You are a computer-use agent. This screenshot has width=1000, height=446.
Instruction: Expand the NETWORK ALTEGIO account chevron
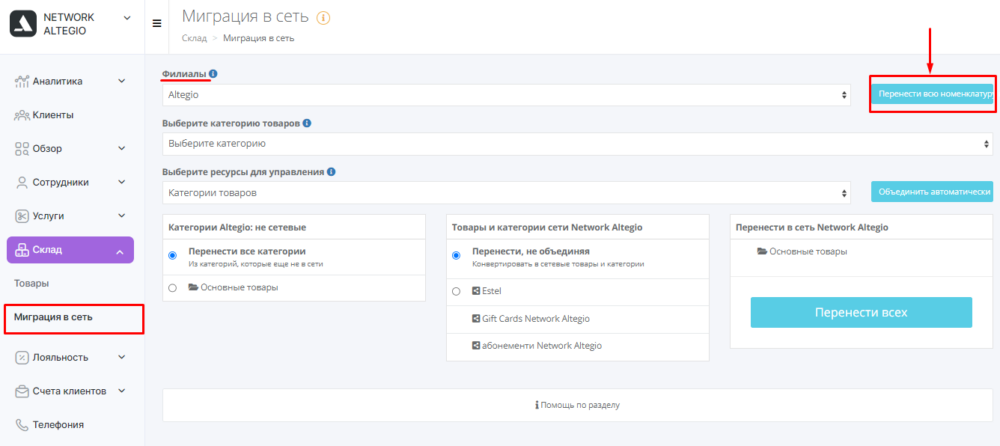126,17
